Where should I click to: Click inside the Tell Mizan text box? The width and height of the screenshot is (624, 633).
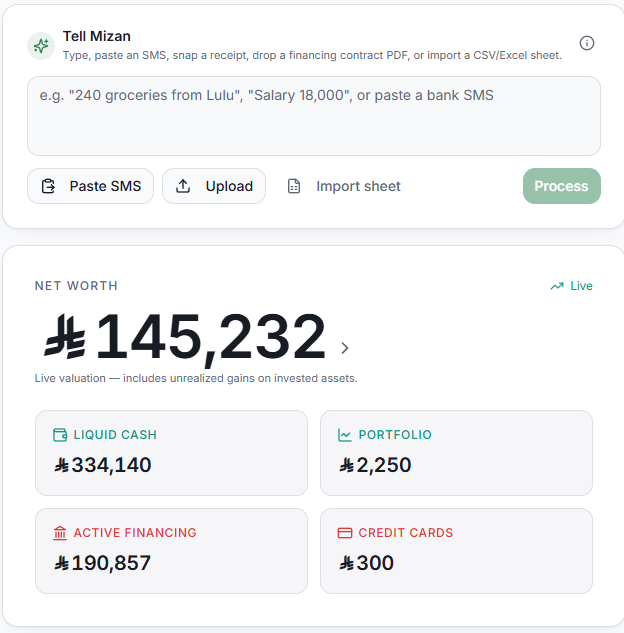click(x=314, y=116)
